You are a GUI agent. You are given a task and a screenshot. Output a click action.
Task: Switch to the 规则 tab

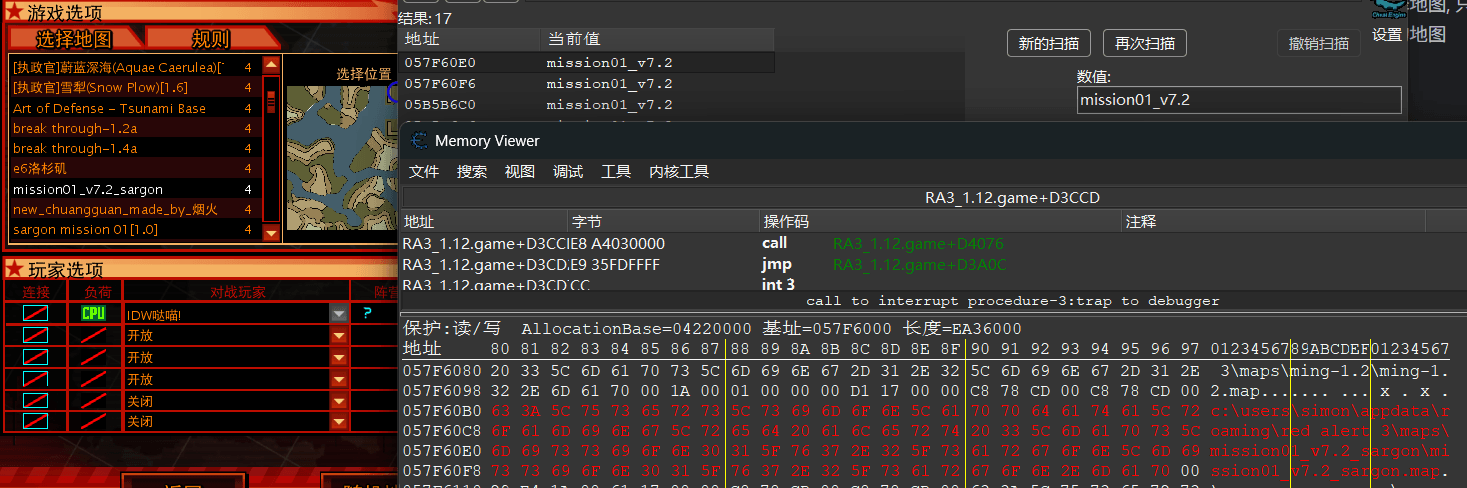211,39
